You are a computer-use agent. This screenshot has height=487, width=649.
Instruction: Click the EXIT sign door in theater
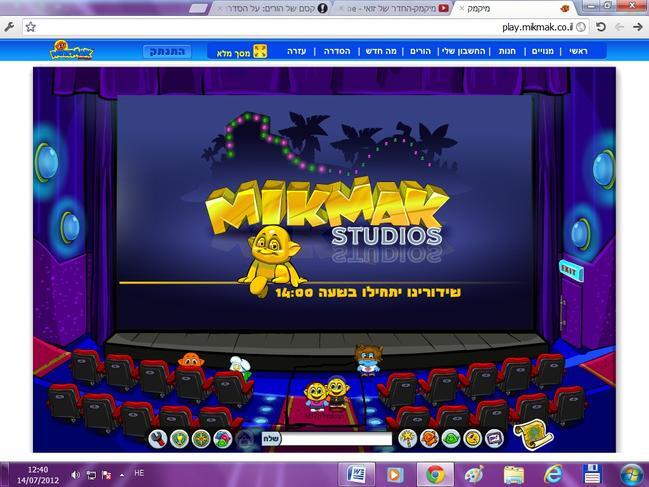tap(571, 270)
